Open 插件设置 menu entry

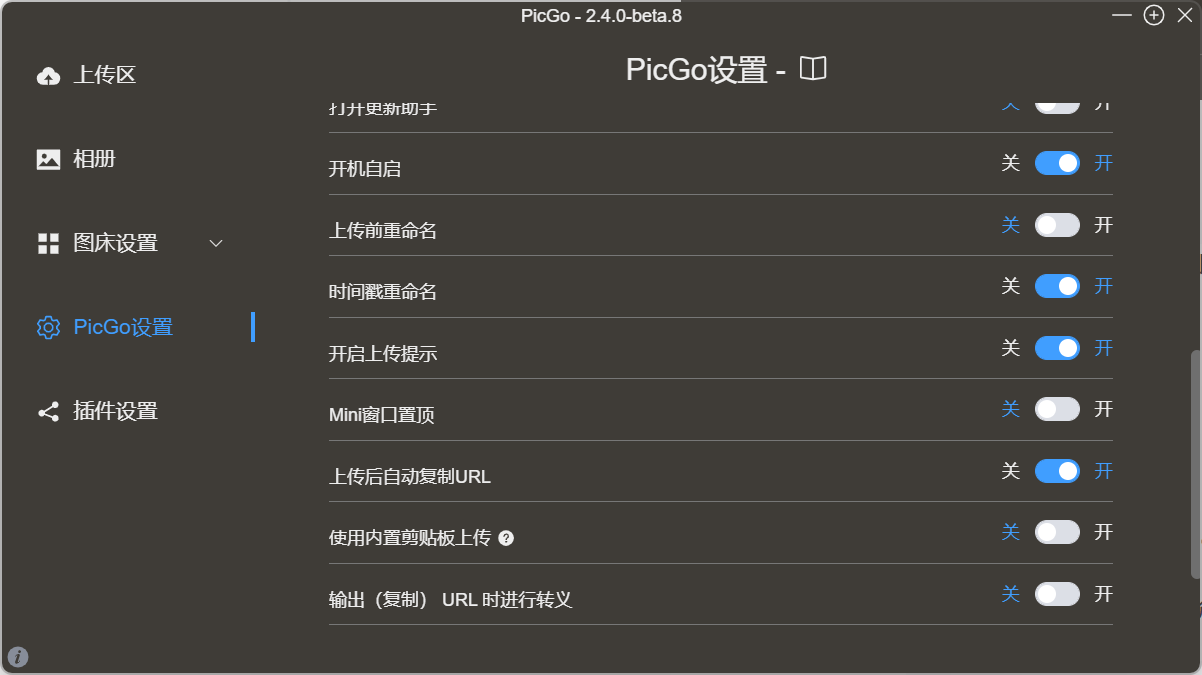pos(115,411)
